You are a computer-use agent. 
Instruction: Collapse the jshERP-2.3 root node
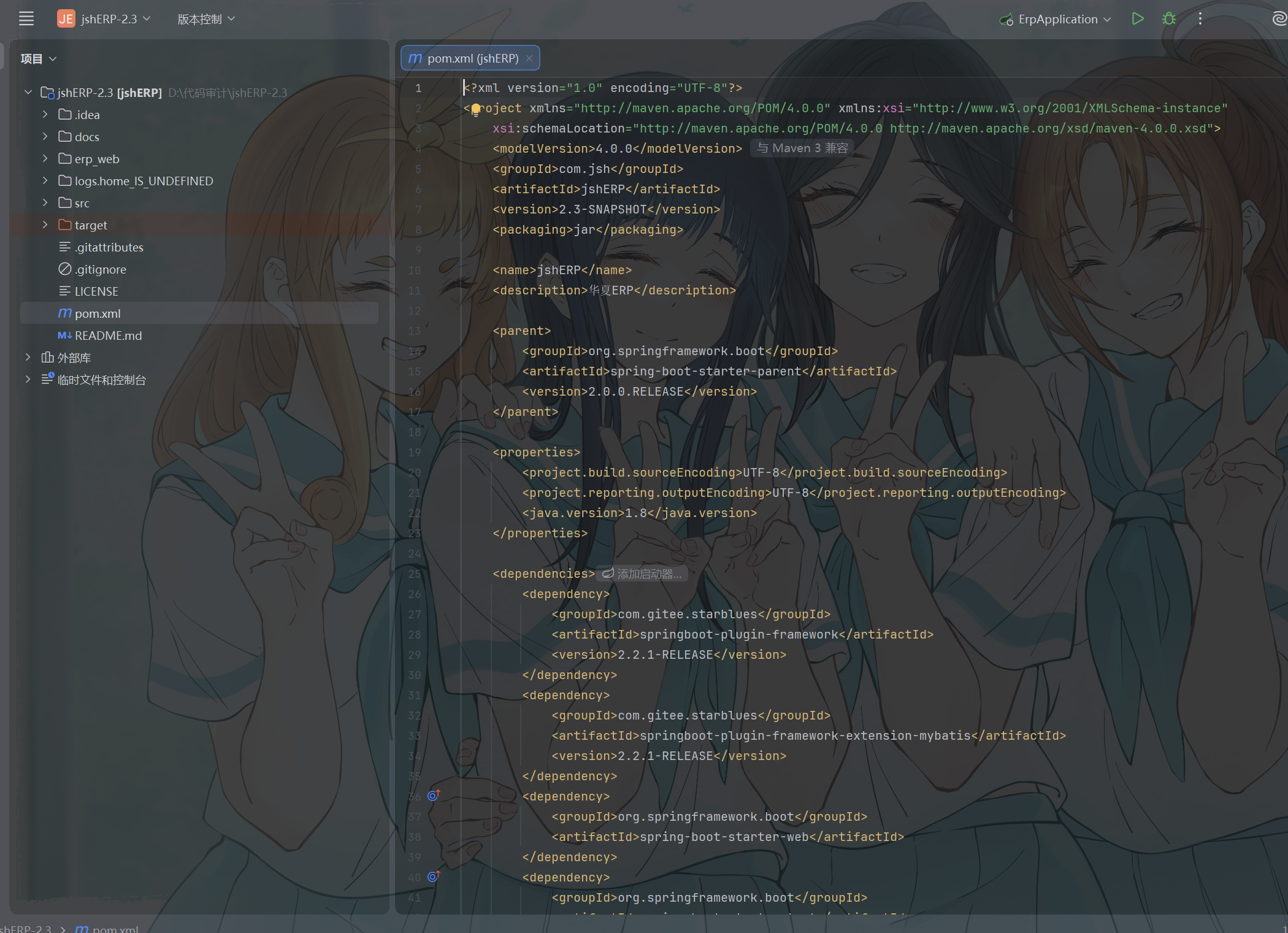[28, 92]
